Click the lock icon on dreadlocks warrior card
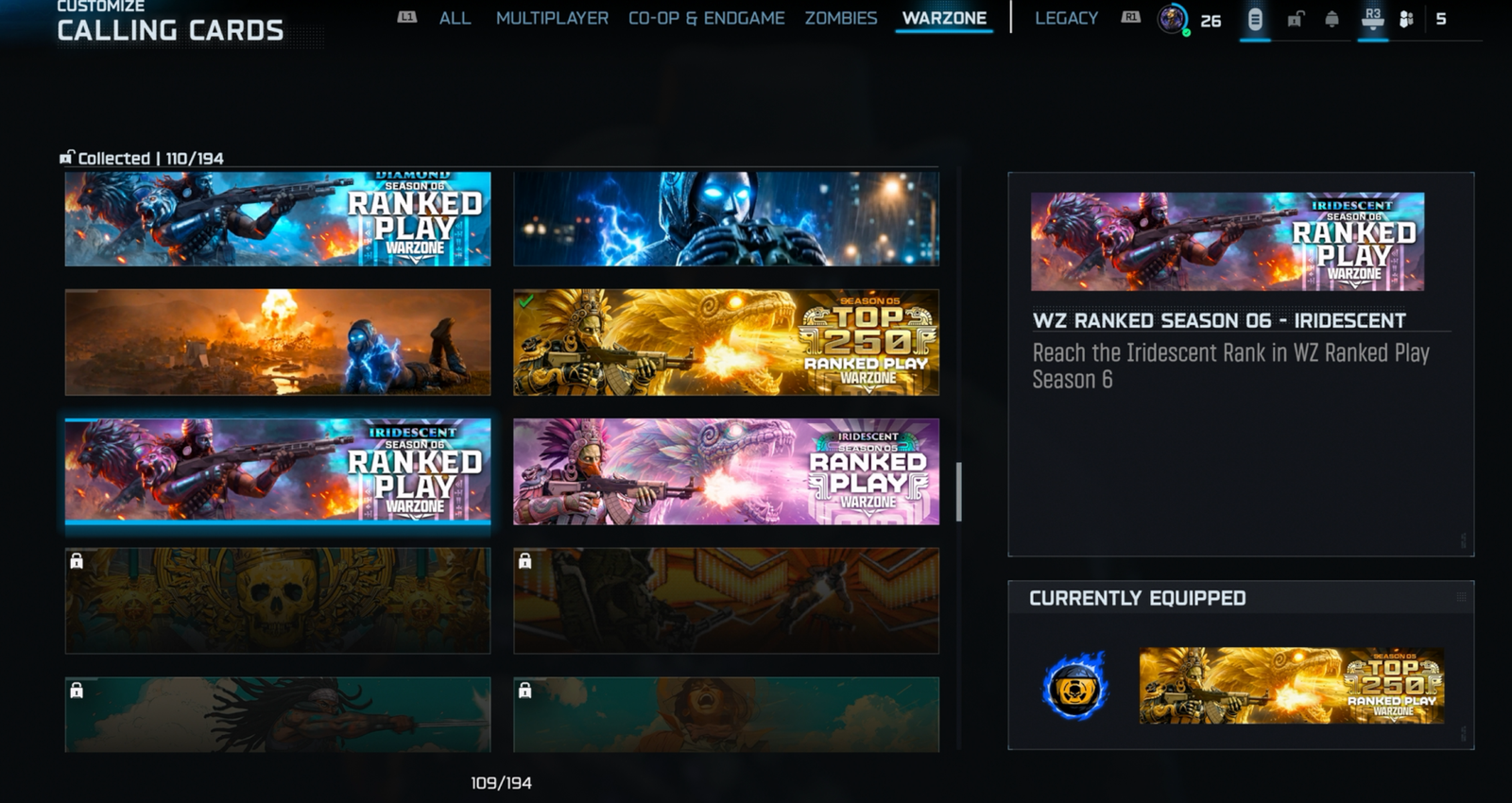1512x803 pixels. (x=77, y=691)
